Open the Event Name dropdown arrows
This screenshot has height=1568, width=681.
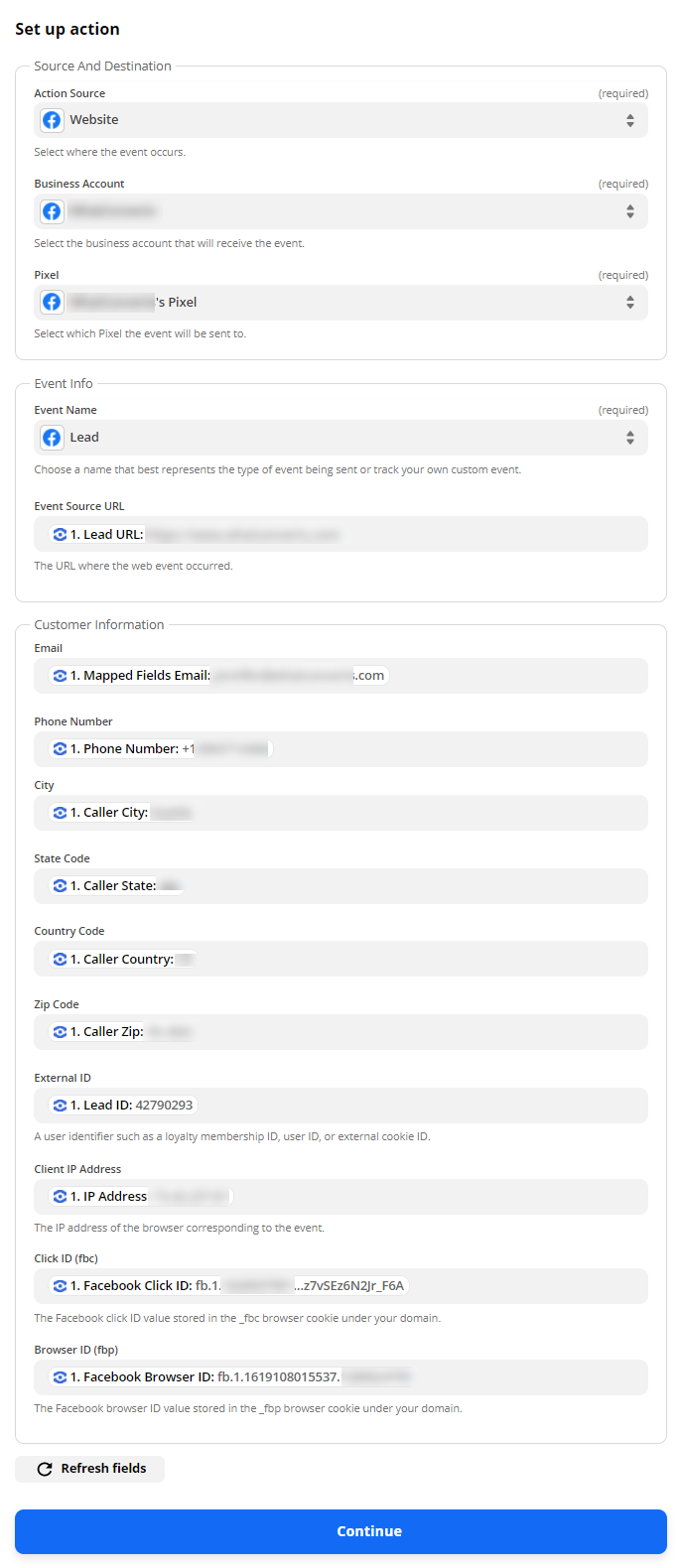point(629,438)
